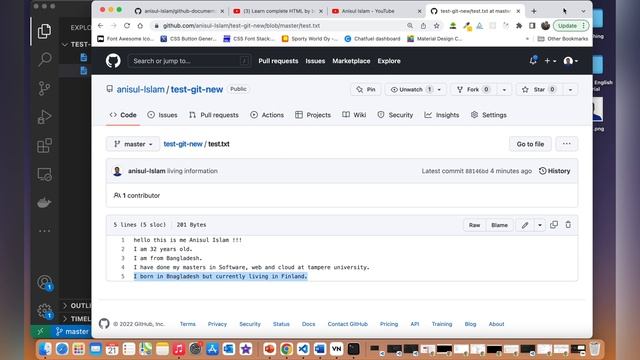Open Docker icon in VS Code sidebar

44,202
